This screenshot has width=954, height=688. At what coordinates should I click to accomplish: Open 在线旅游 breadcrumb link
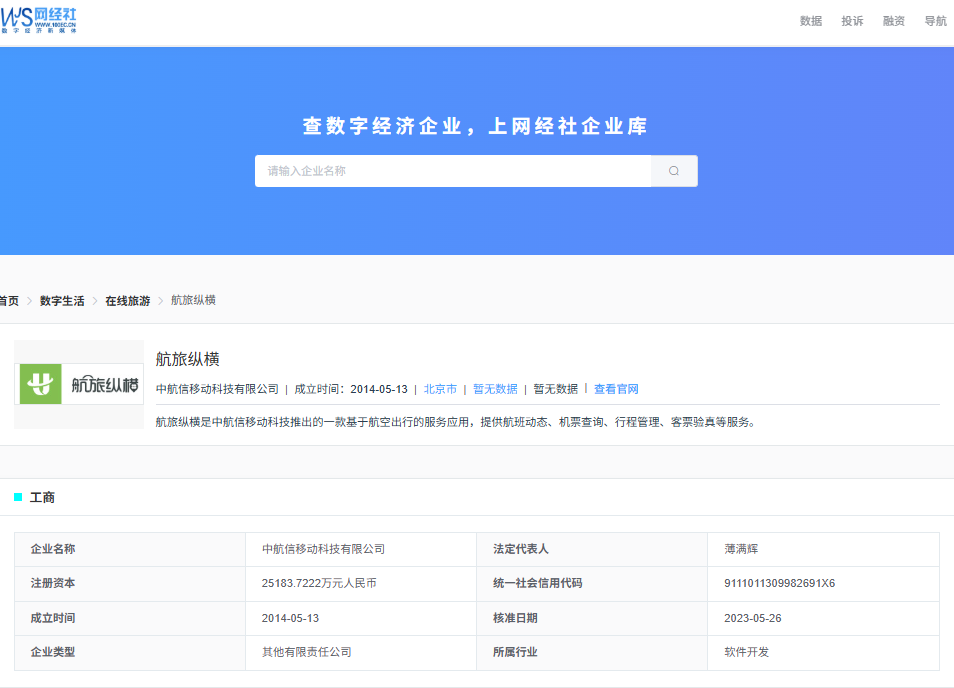[x=128, y=301]
